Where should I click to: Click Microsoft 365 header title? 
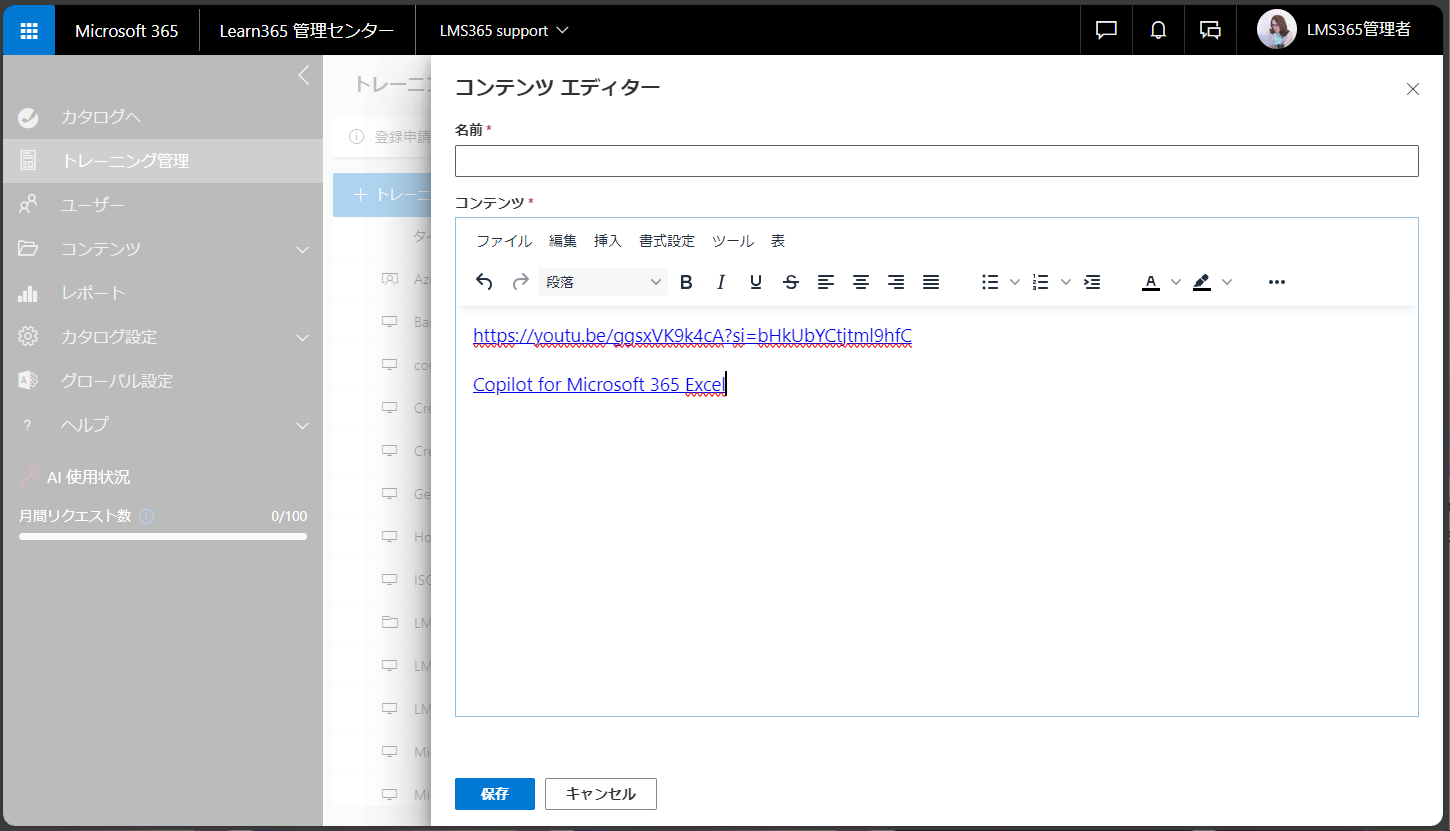(x=127, y=30)
